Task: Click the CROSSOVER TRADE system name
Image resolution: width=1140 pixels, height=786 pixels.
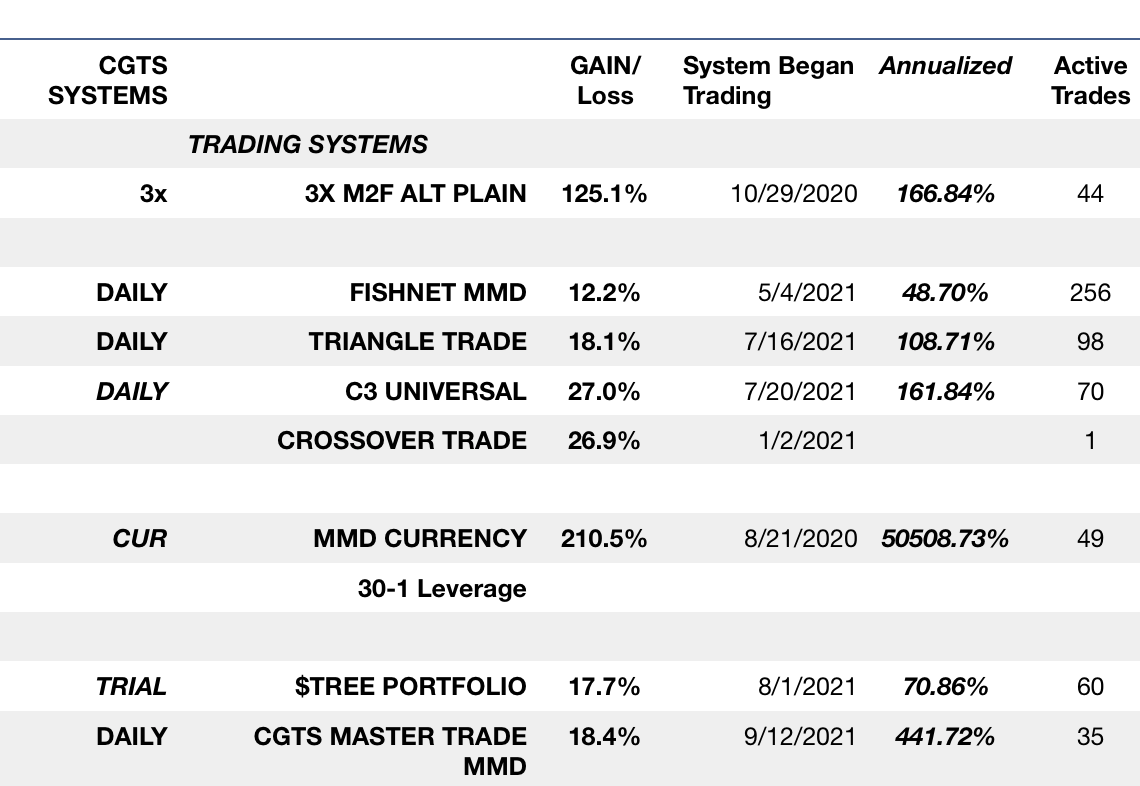Action: pos(402,440)
